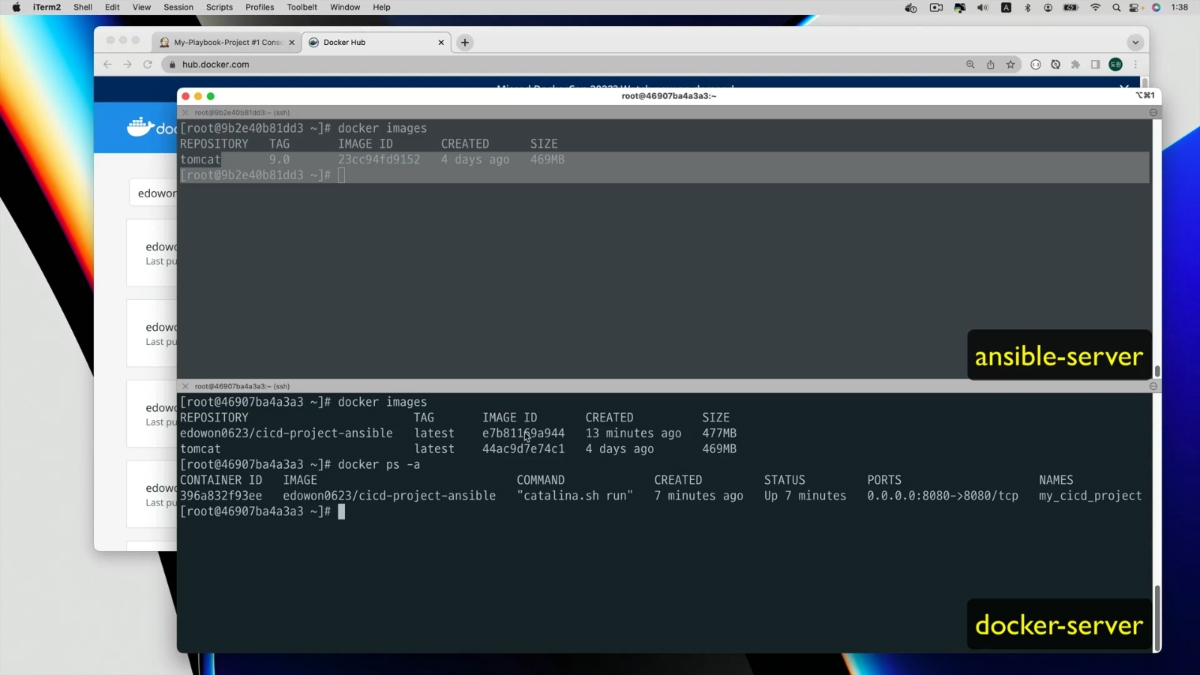Open Chrome extensions puzzle menu
Screen dimensions: 1200x675
point(1075,64)
